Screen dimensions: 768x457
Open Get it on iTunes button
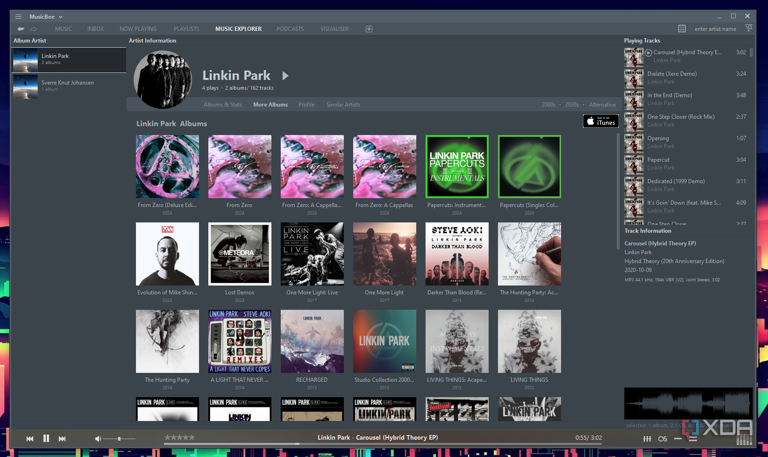601,121
